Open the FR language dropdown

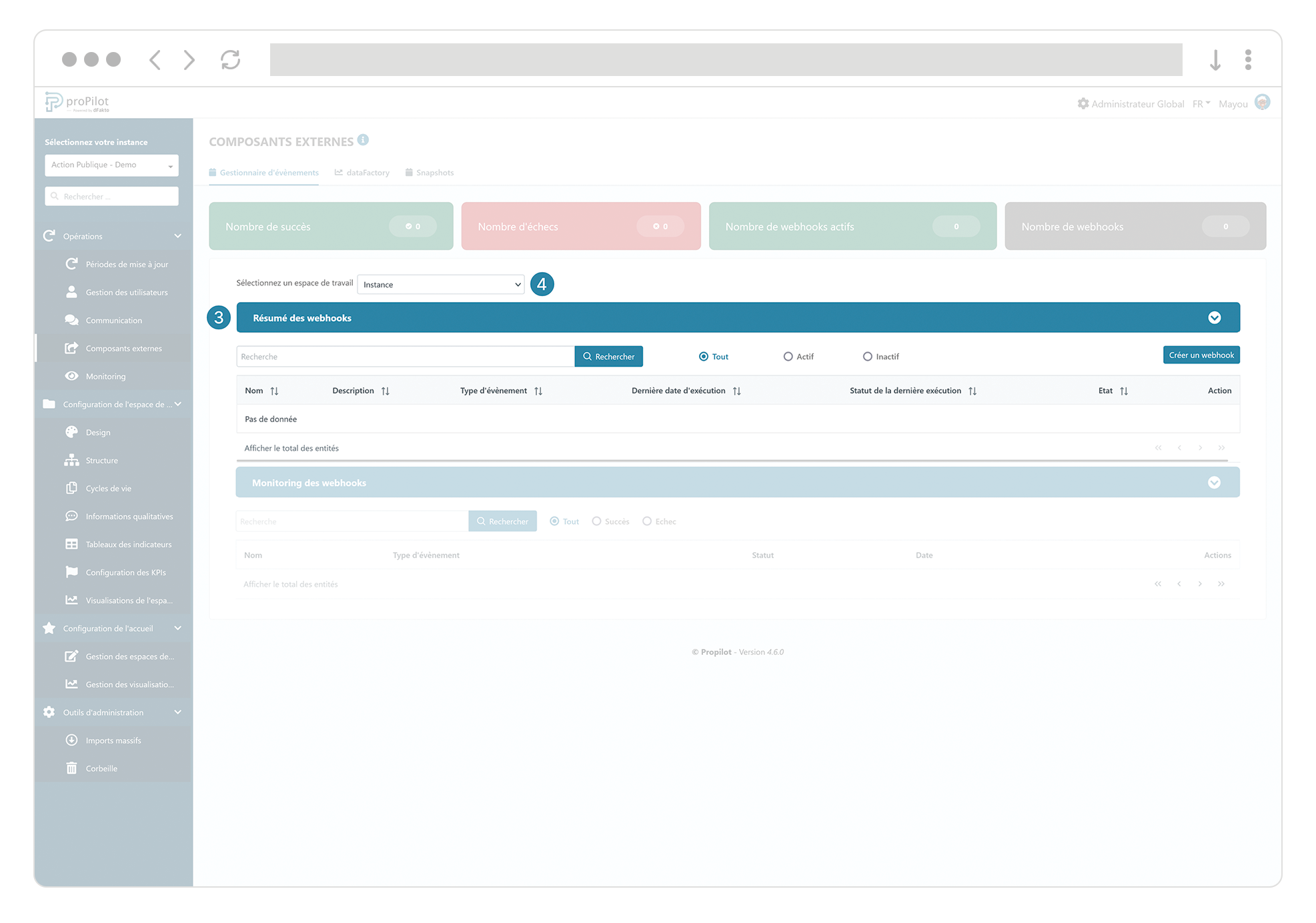point(1201,104)
